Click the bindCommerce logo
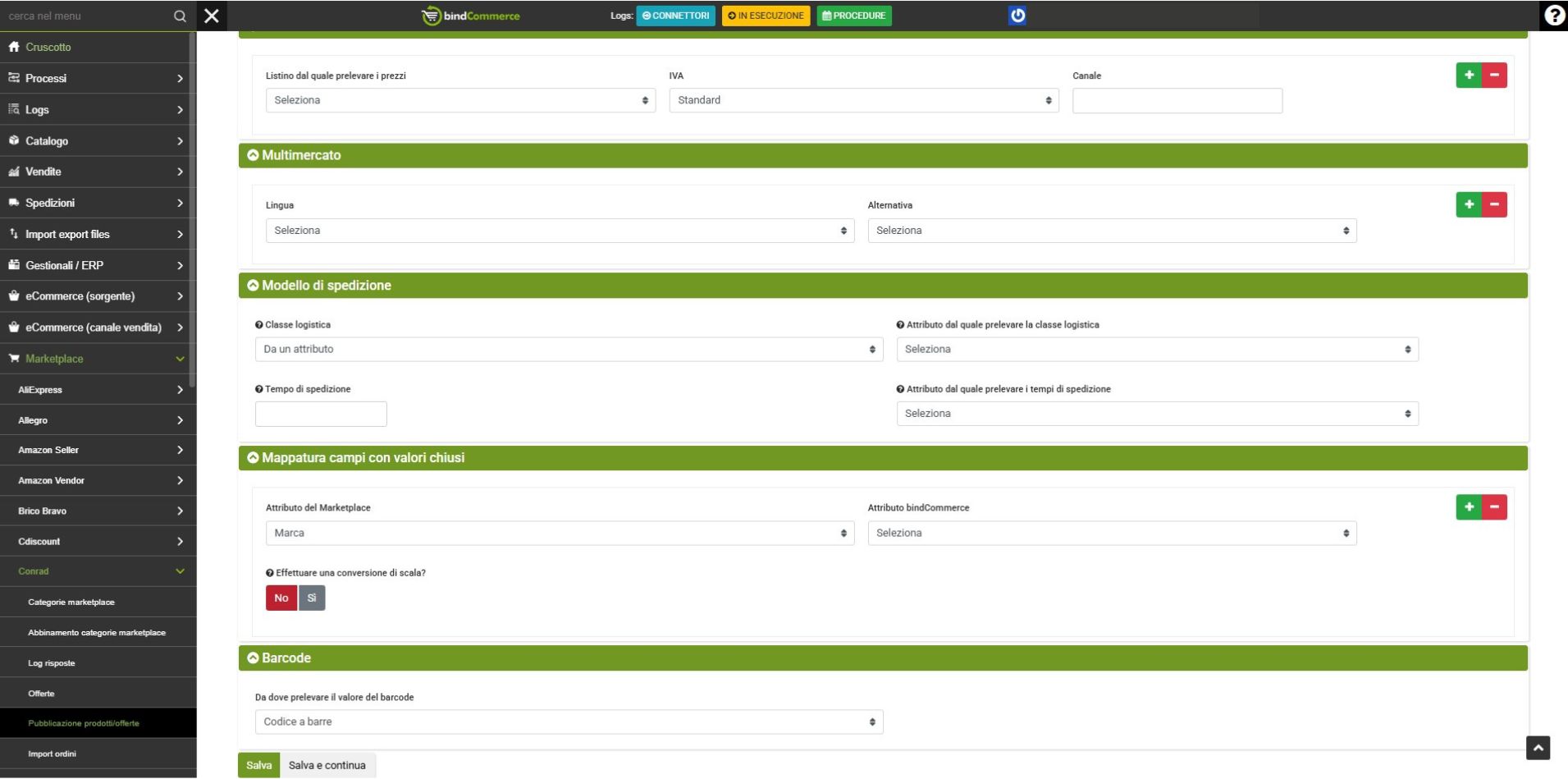Image resolution: width=1568 pixels, height=779 pixels. [x=471, y=16]
